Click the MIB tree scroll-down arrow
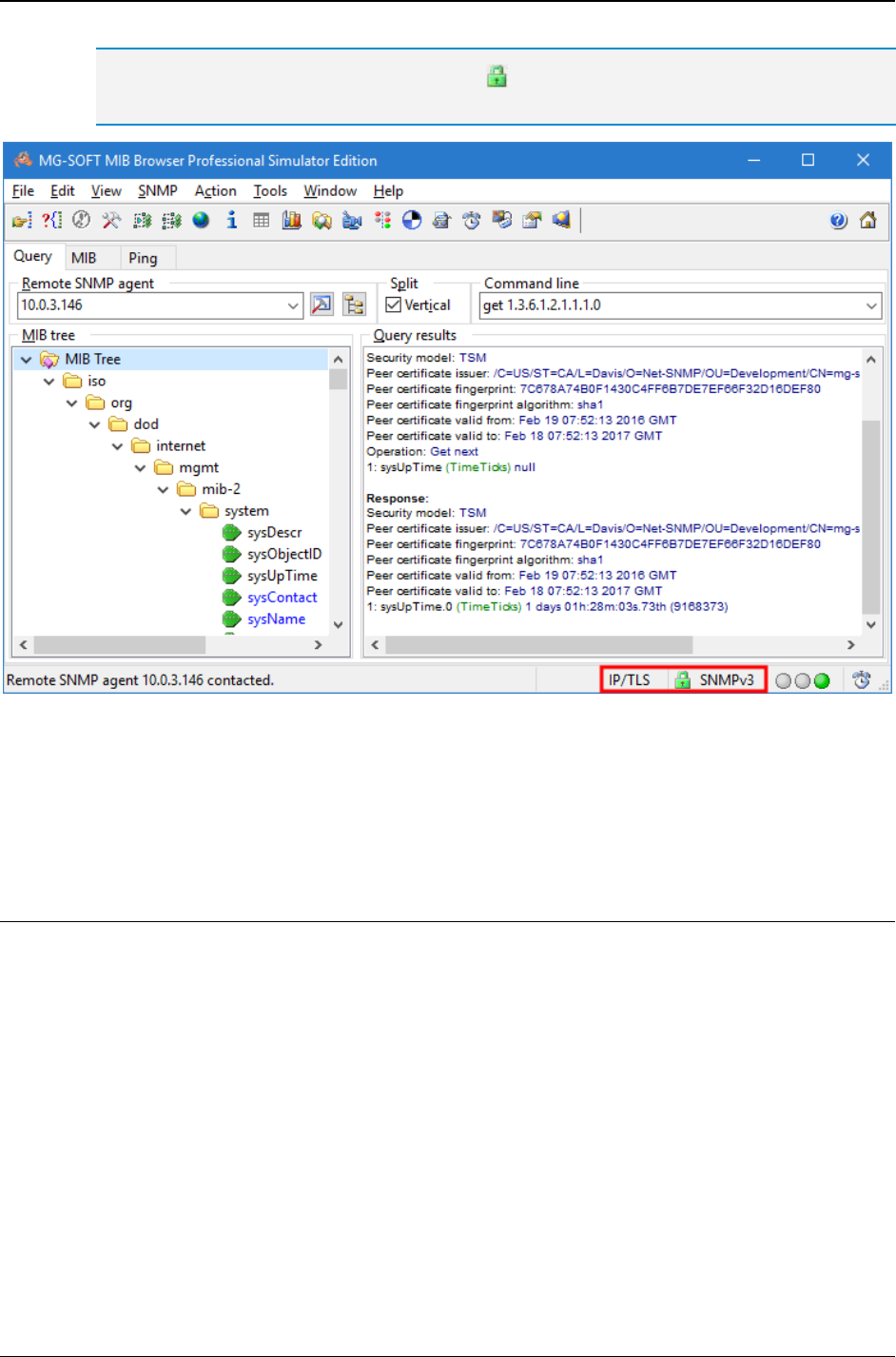Screen dimensions: 896x1357 338,625
